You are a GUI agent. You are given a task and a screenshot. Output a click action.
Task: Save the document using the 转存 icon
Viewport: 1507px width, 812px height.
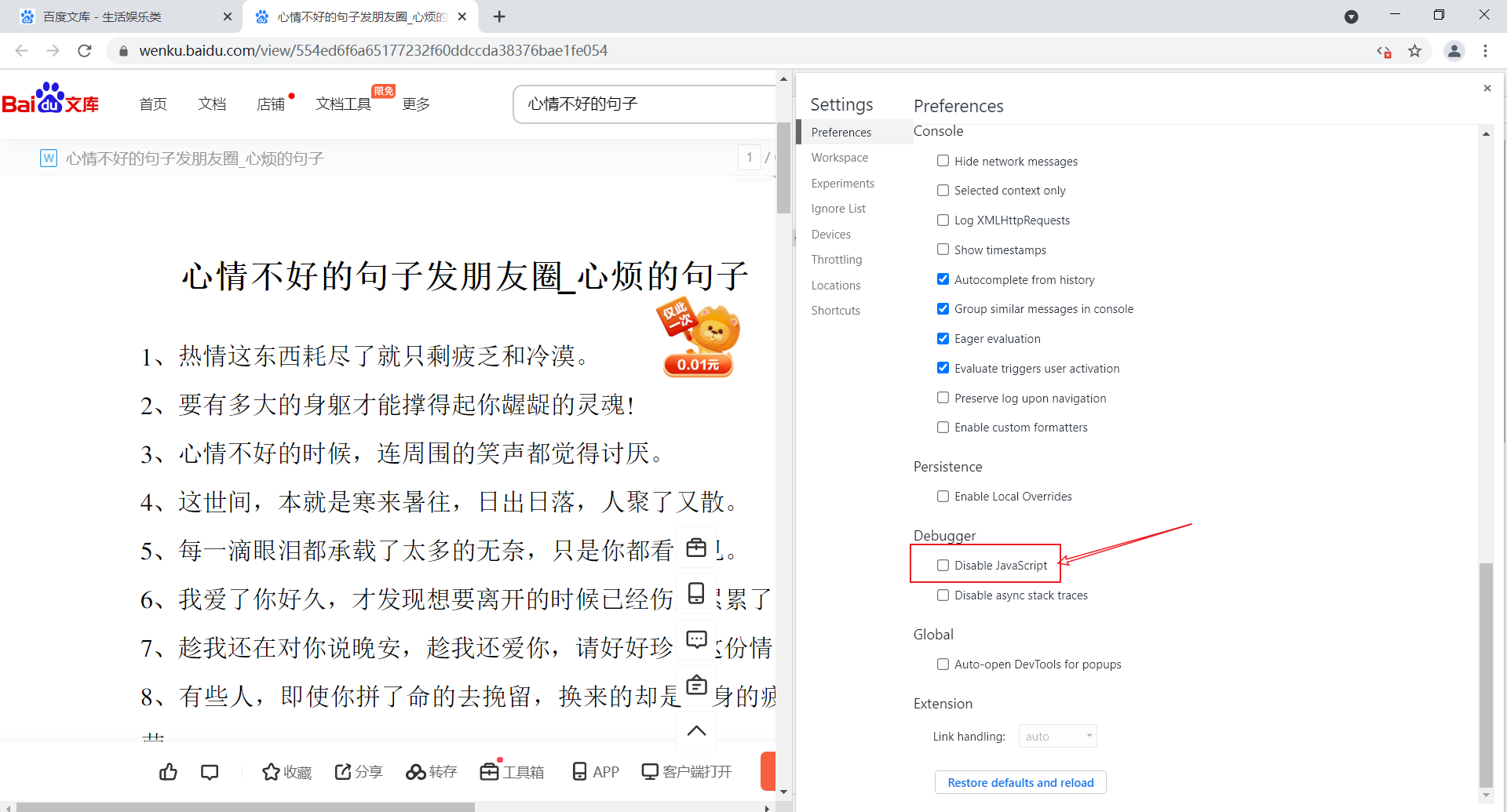430,771
